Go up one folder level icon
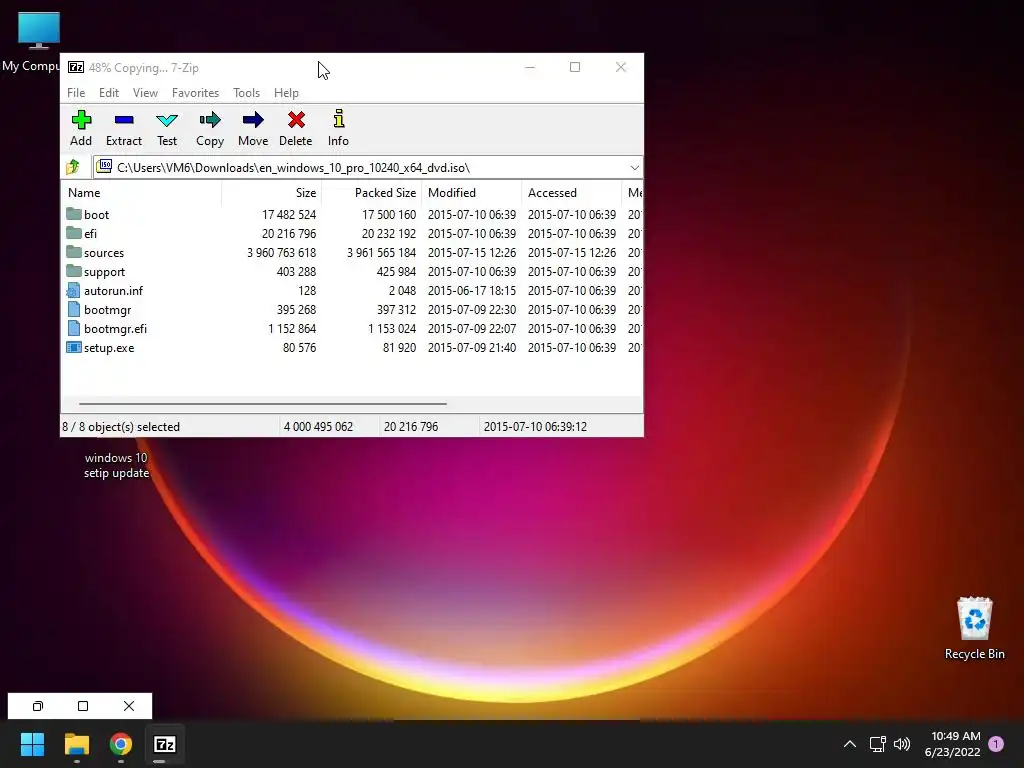1024x768 pixels. [x=73, y=167]
